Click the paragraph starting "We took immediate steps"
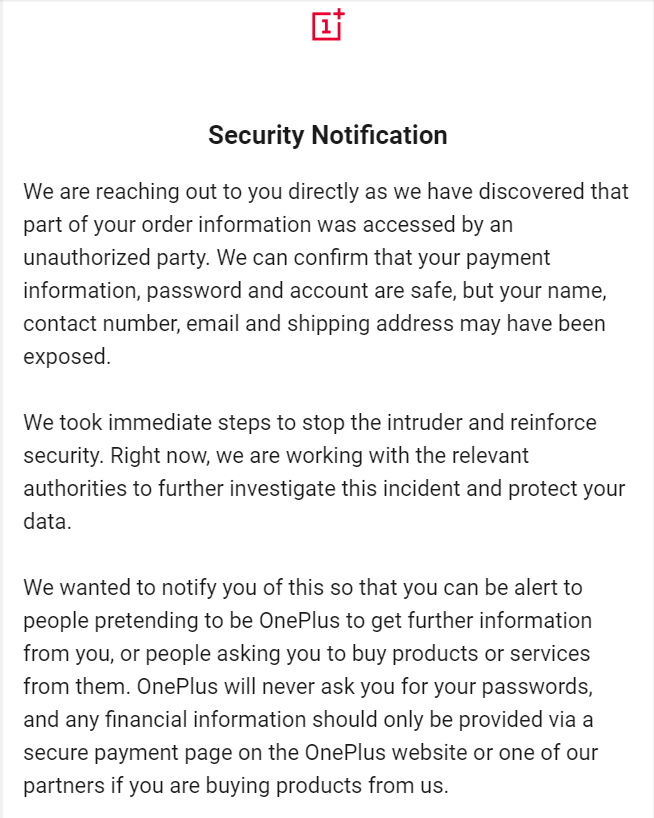654x818 pixels. 326,473
